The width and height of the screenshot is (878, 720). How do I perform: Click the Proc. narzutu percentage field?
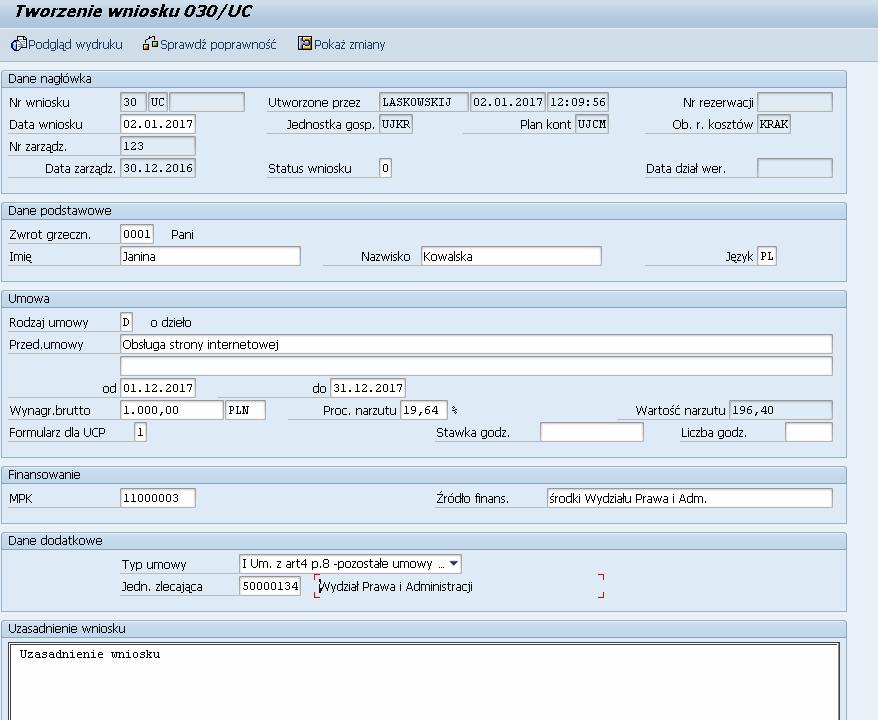(x=424, y=410)
